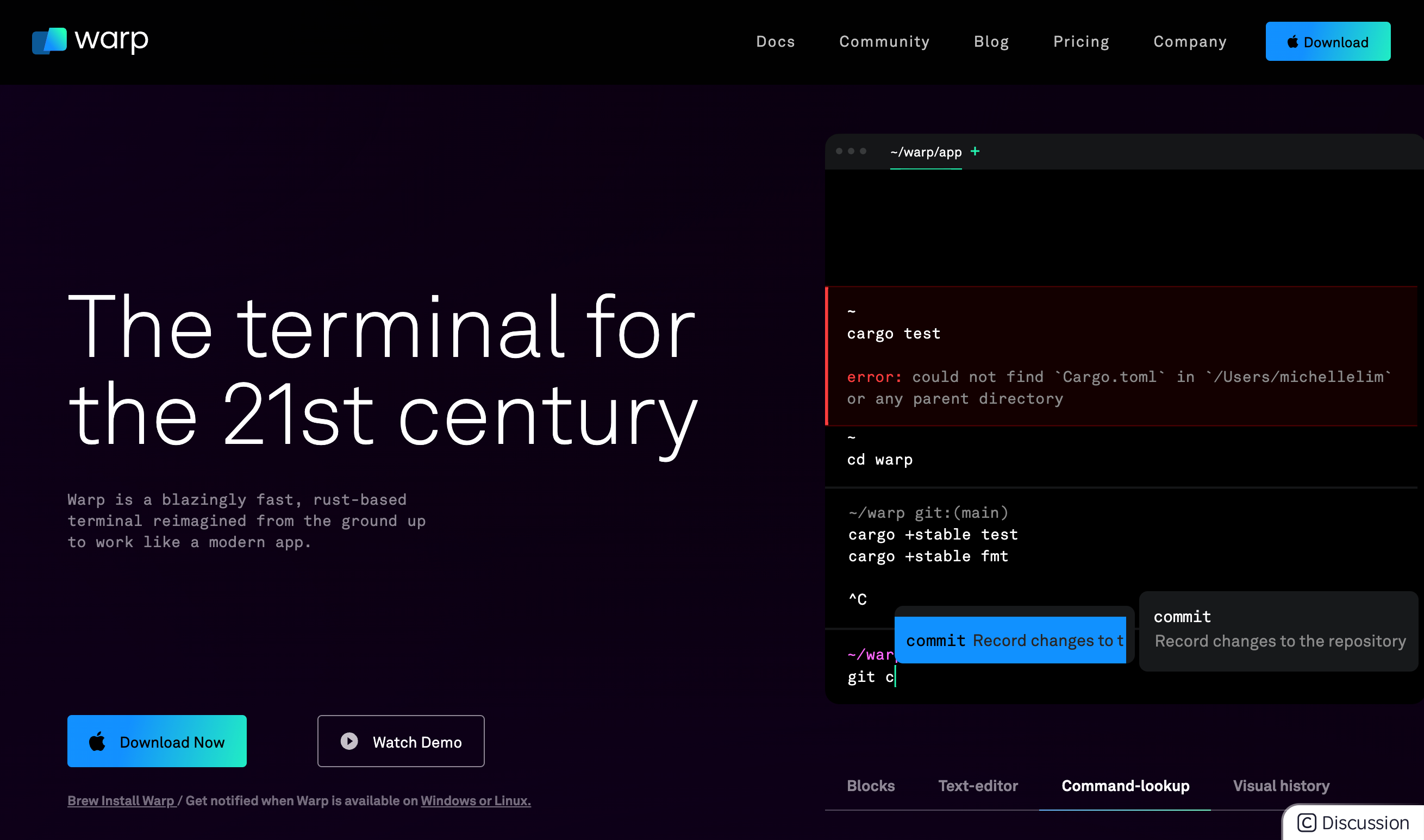
Task: Follow the Brew Install Warp link
Action: tap(121, 800)
